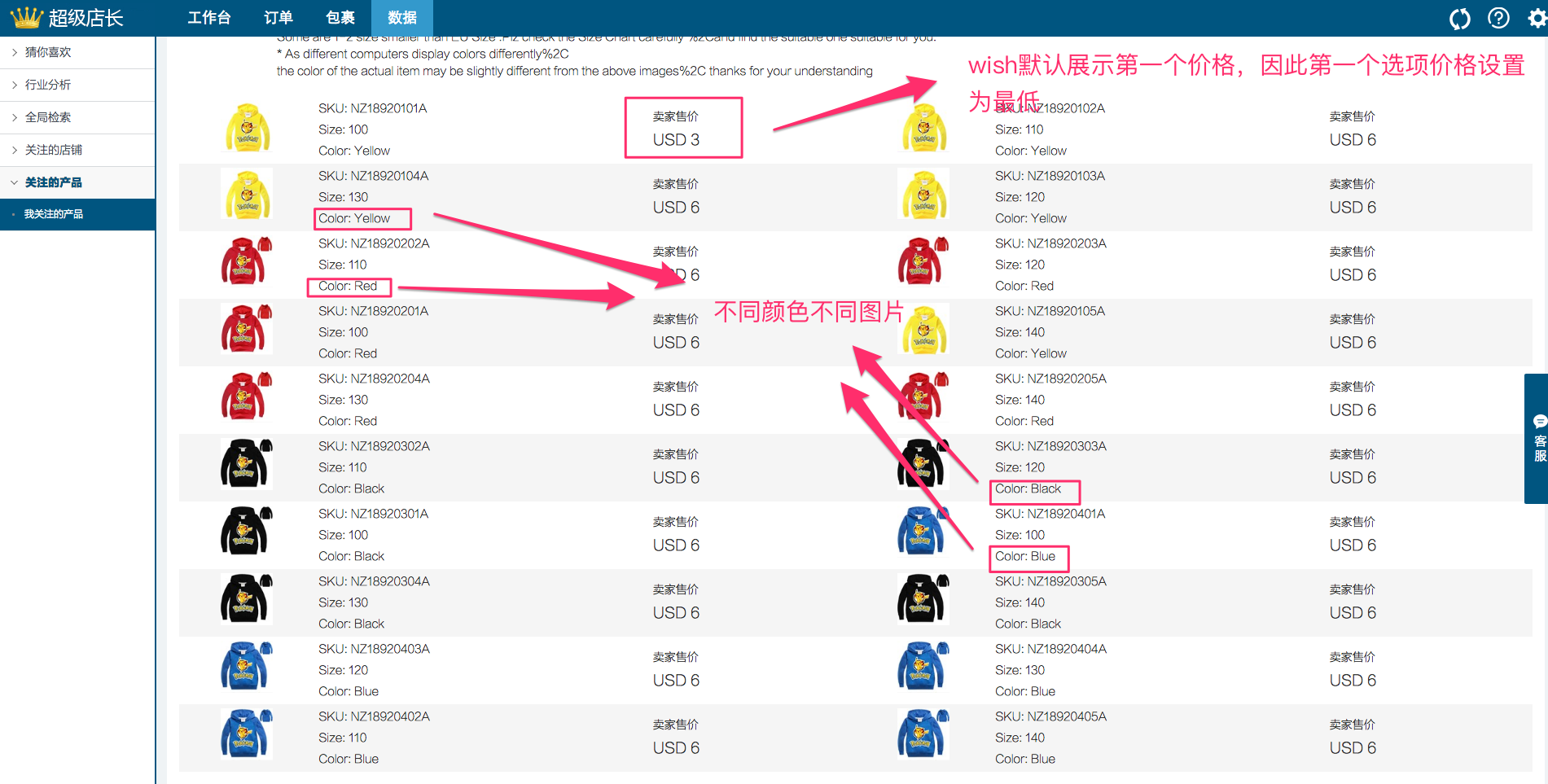Click yellow hoodie thumbnail for SKU NZ18920103A
The height and width of the screenshot is (784, 1548).
pyautogui.click(x=923, y=195)
